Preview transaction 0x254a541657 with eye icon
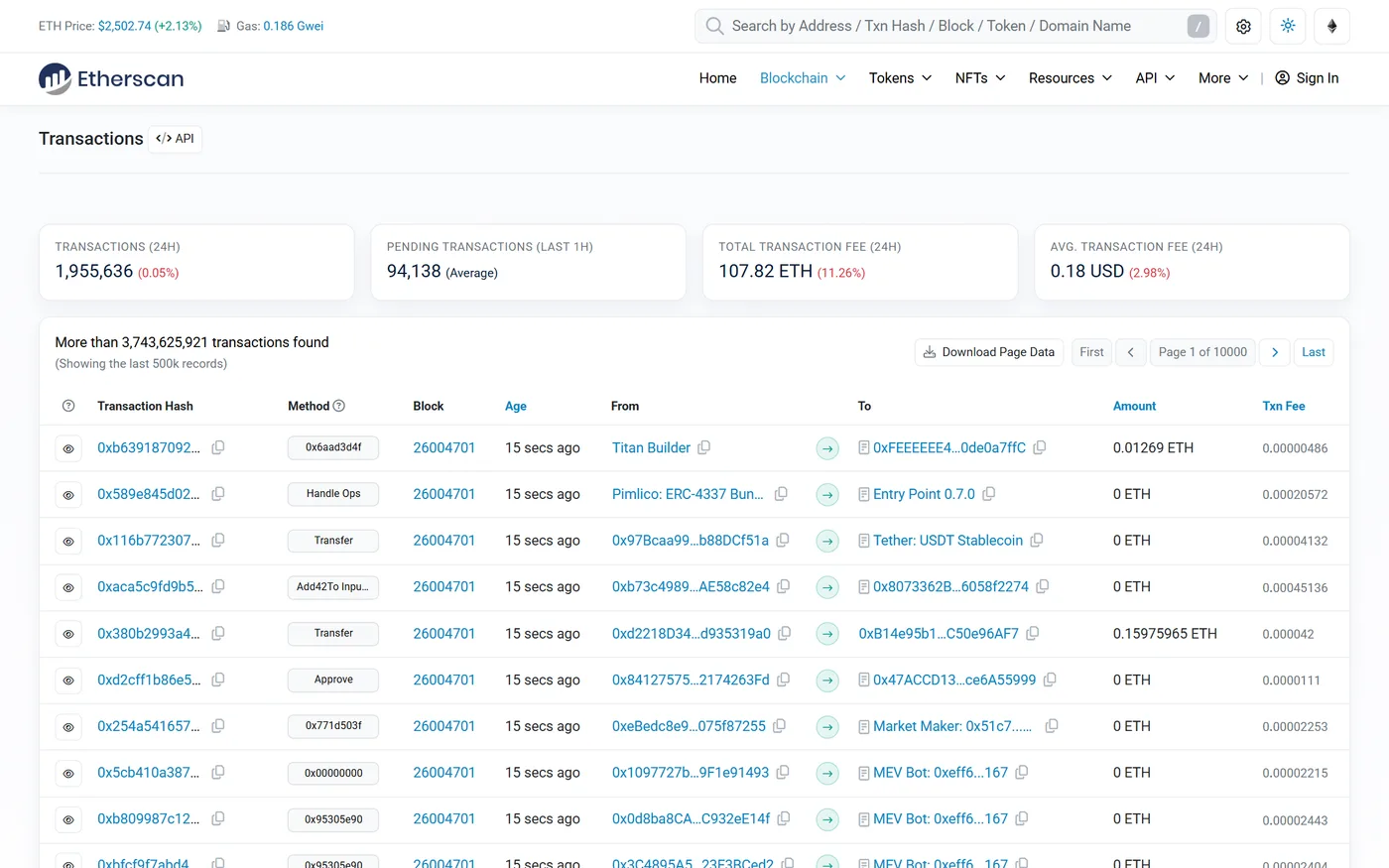Screen dimensions: 1389x868 pyautogui.click(x=68, y=727)
